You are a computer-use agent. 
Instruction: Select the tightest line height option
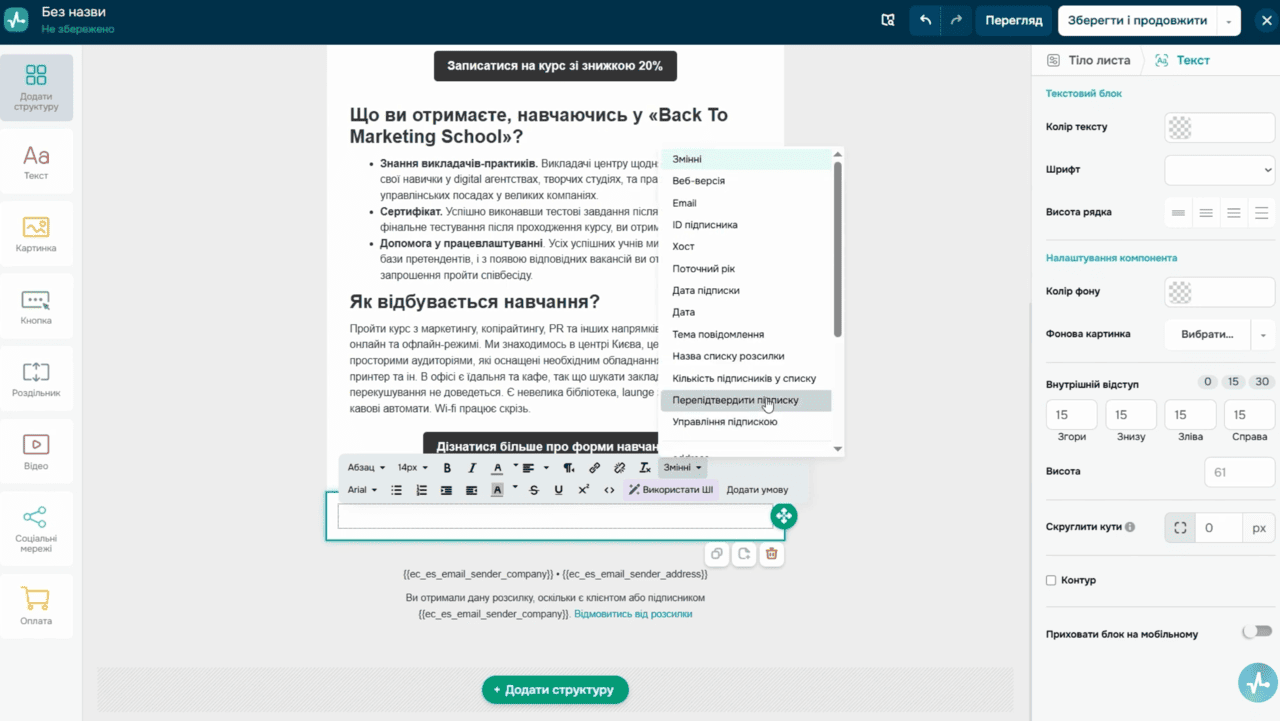[1179, 213]
